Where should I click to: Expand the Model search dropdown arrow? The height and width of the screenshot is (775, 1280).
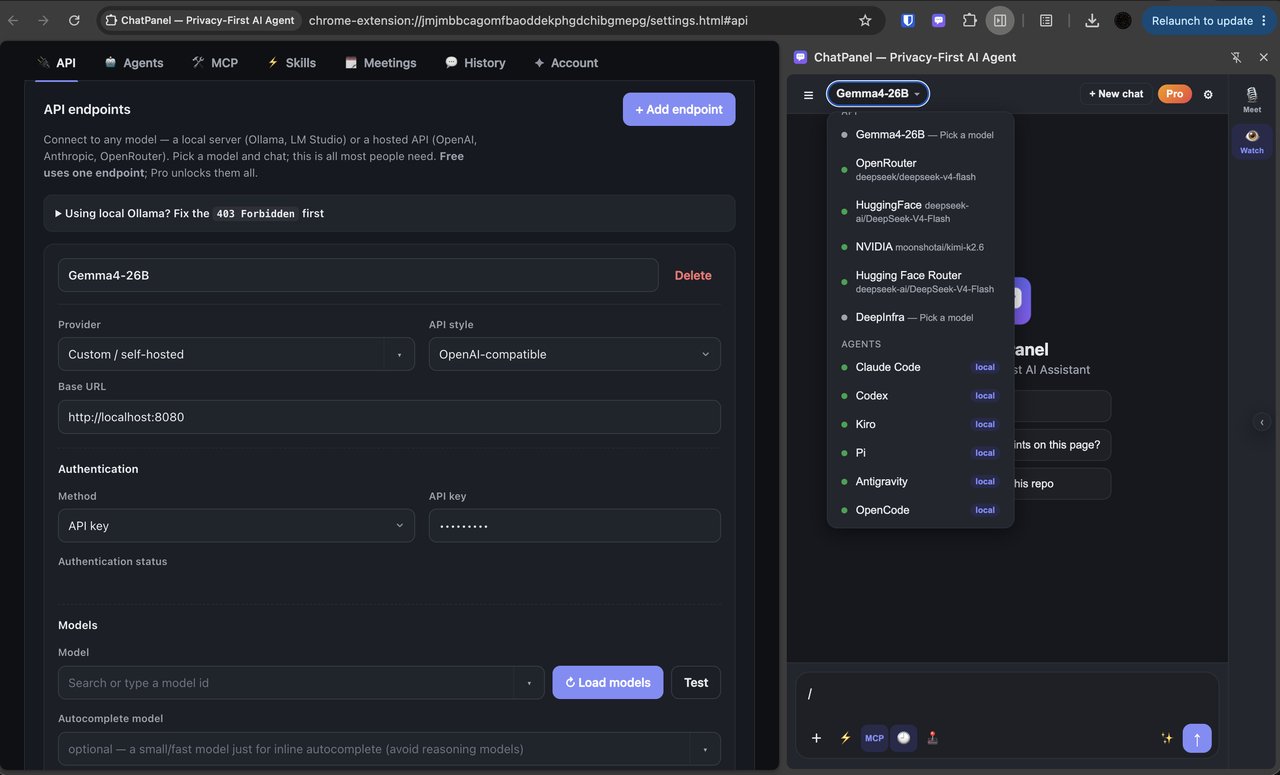click(529, 683)
